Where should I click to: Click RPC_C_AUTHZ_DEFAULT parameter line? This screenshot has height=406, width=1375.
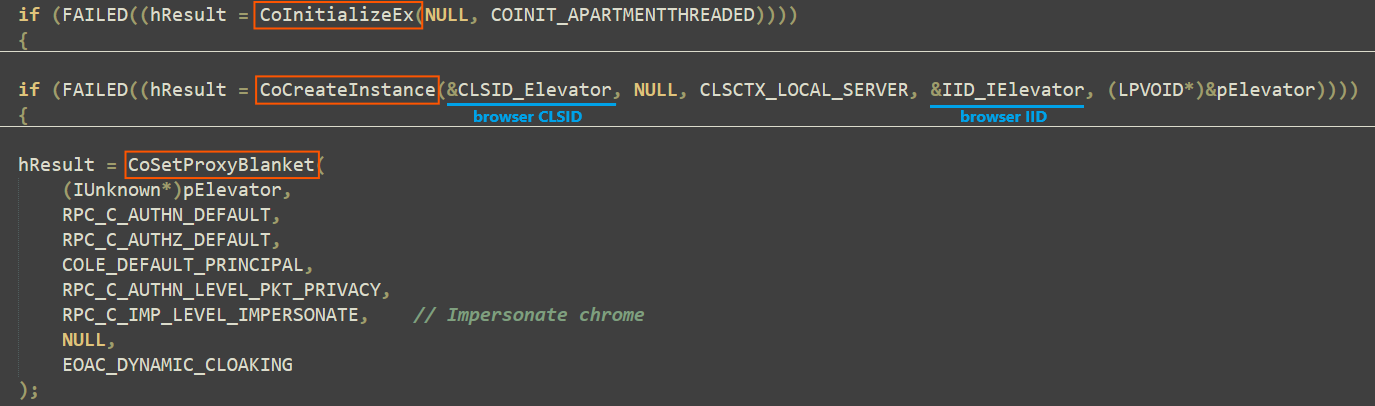[165, 239]
